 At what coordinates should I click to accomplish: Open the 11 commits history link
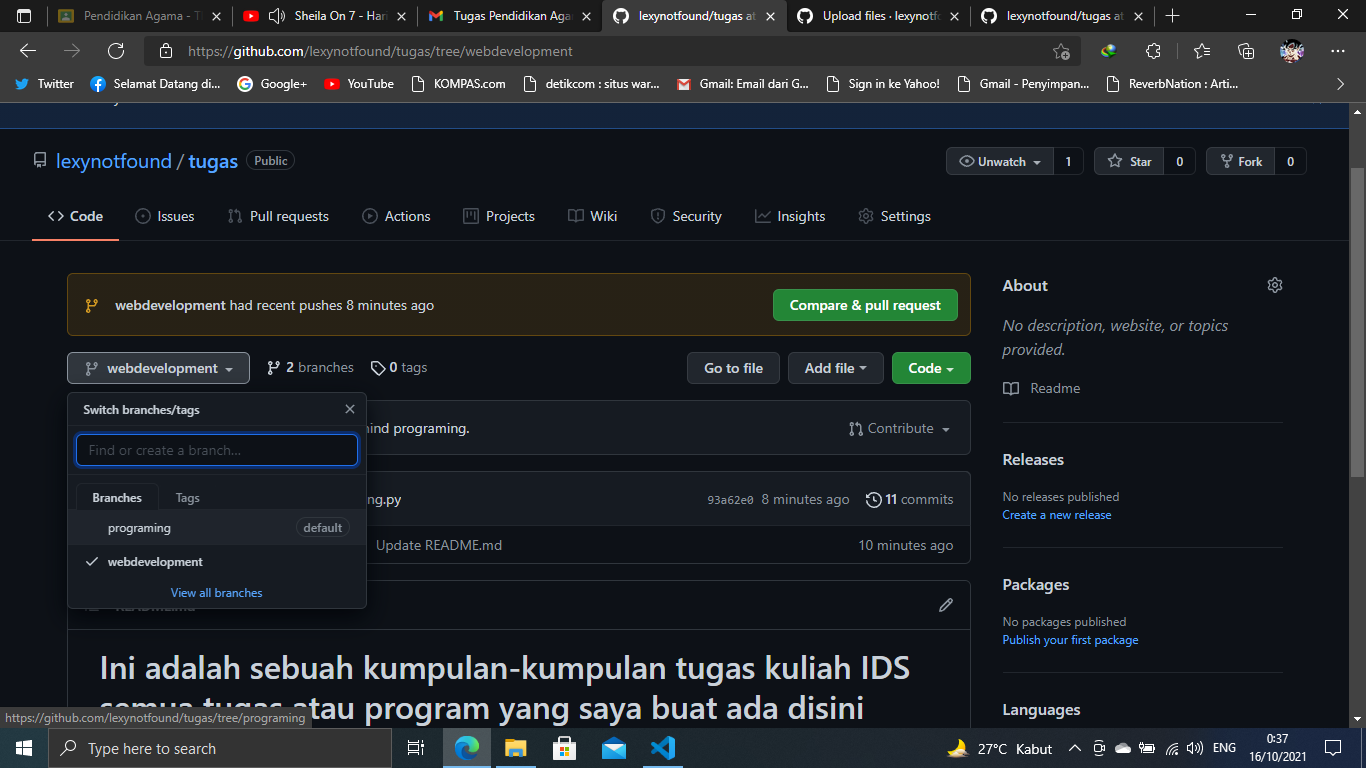pyautogui.click(x=909, y=499)
